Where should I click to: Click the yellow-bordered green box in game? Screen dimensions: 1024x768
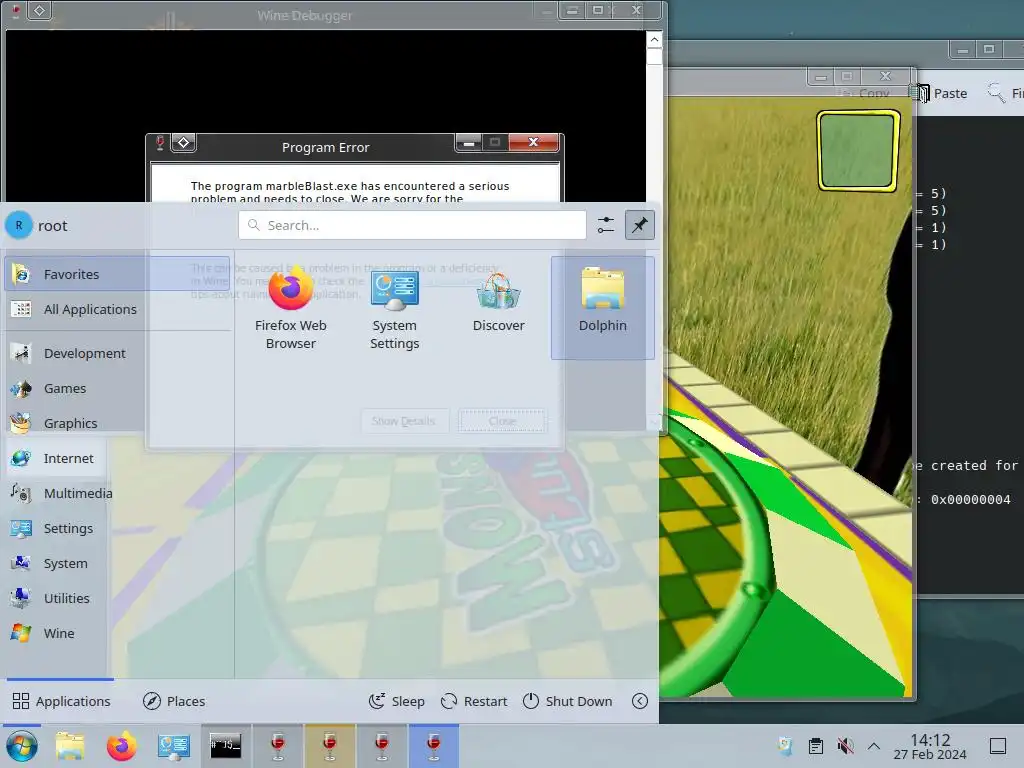pos(858,151)
